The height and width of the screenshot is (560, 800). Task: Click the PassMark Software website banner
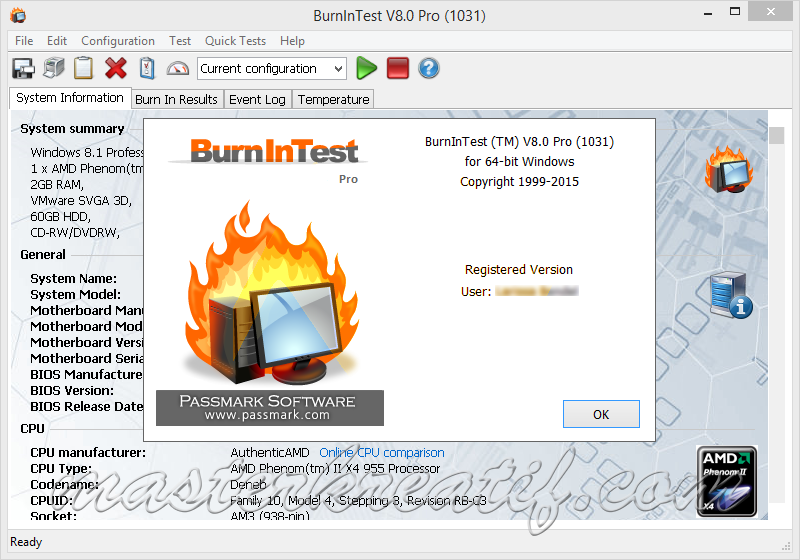point(270,408)
